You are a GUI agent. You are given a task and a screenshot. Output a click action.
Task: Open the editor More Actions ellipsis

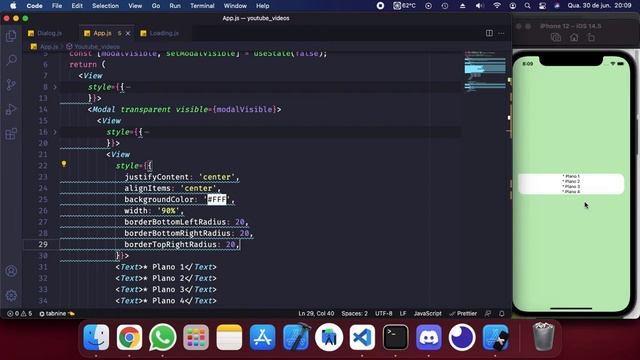point(501,33)
